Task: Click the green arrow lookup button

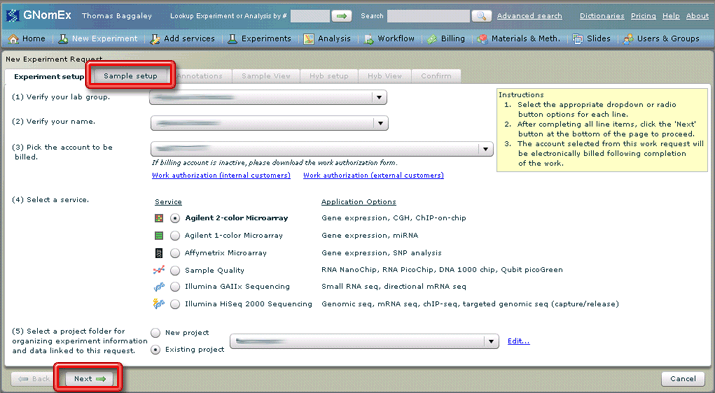Action: coord(342,16)
